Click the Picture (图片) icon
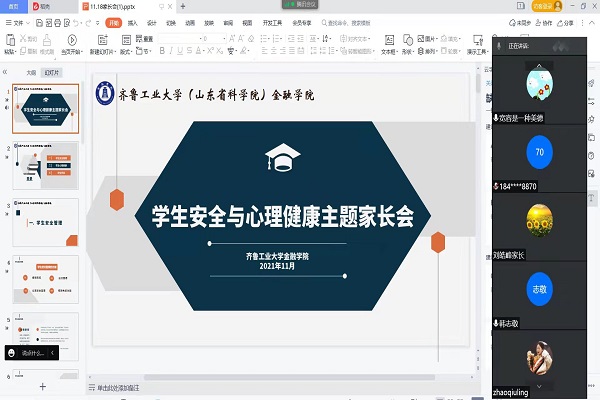This screenshot has height=400, width=600. coord(421,39)
